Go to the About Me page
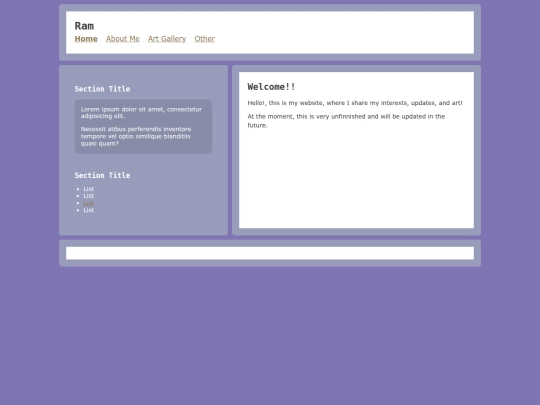Viewport: 540px width, 405px height. pyautogui.click(x=123, y=39)
